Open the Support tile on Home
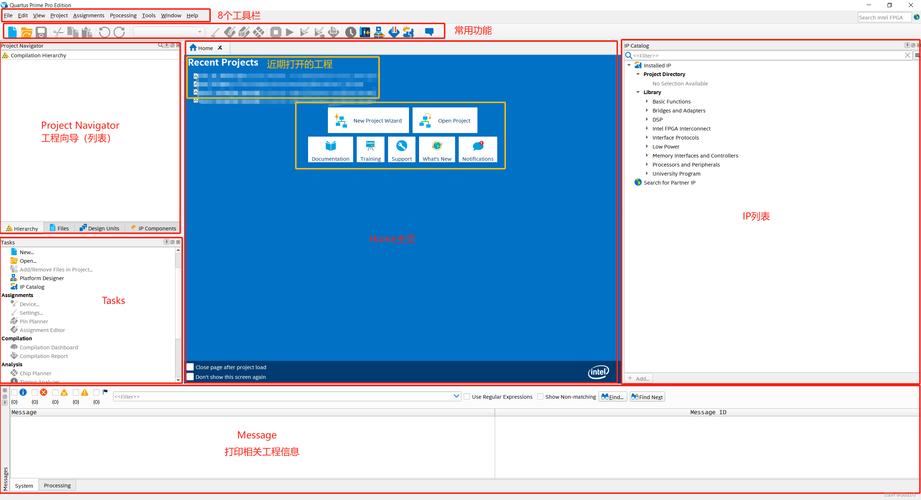This screenshot has width=921, height=500. (402, 150)
